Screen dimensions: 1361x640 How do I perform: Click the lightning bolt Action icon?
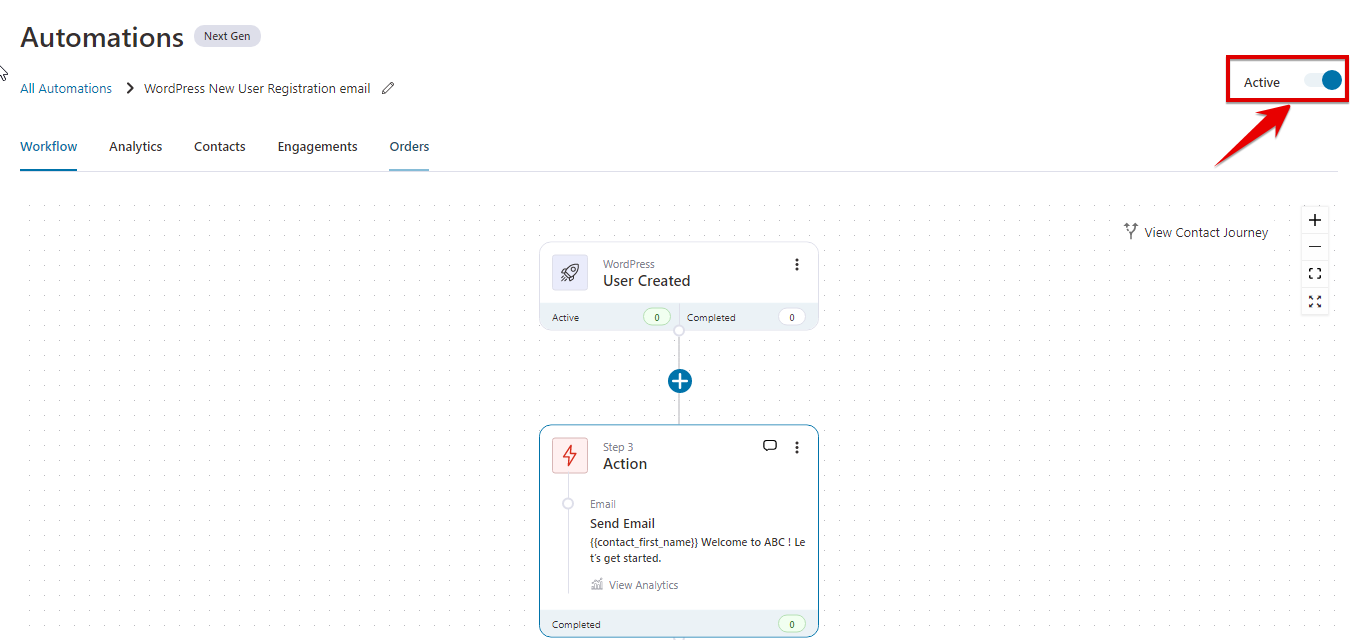[570, 456]
